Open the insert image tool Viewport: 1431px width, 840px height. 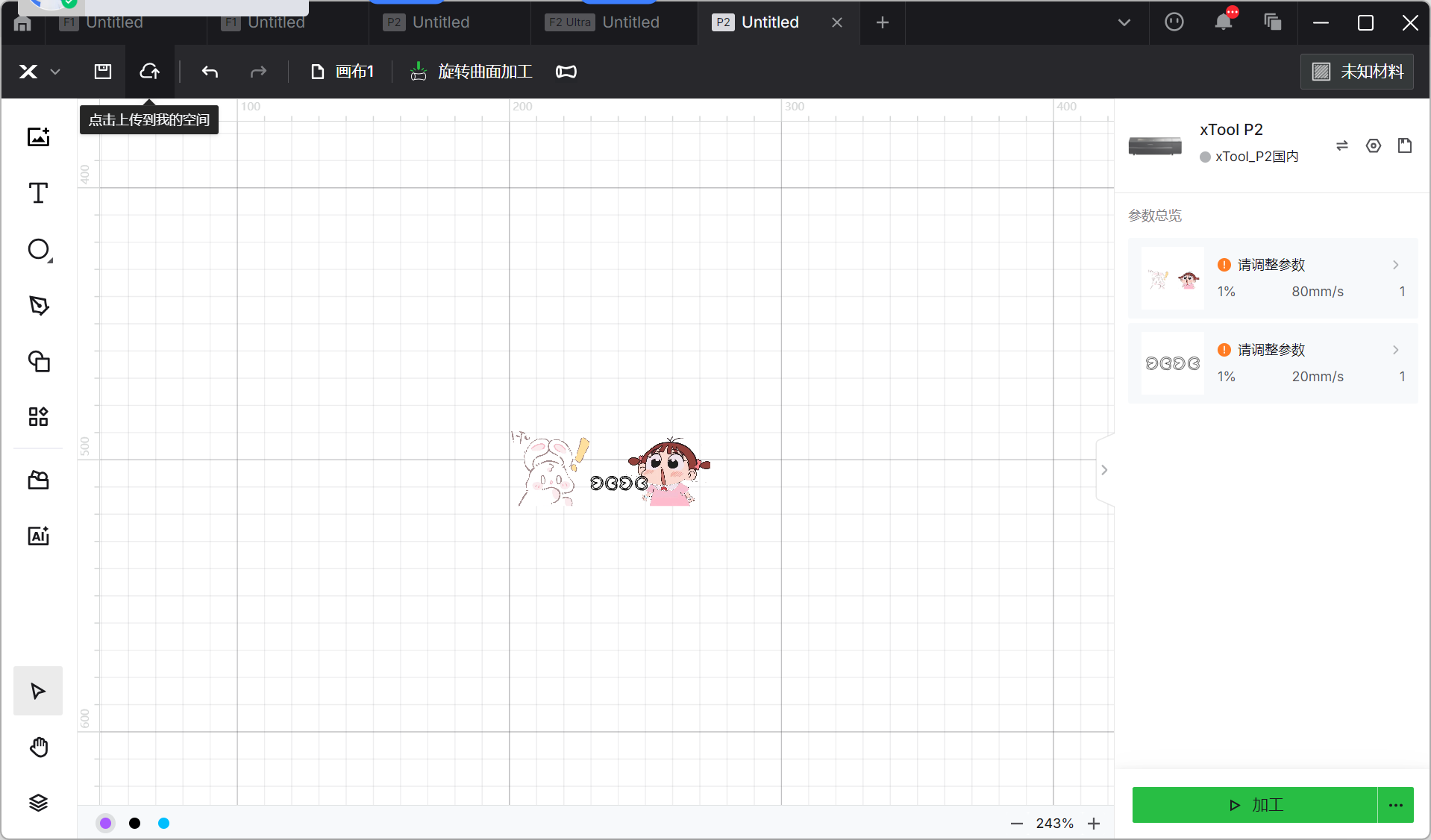(x=38, y=137)
